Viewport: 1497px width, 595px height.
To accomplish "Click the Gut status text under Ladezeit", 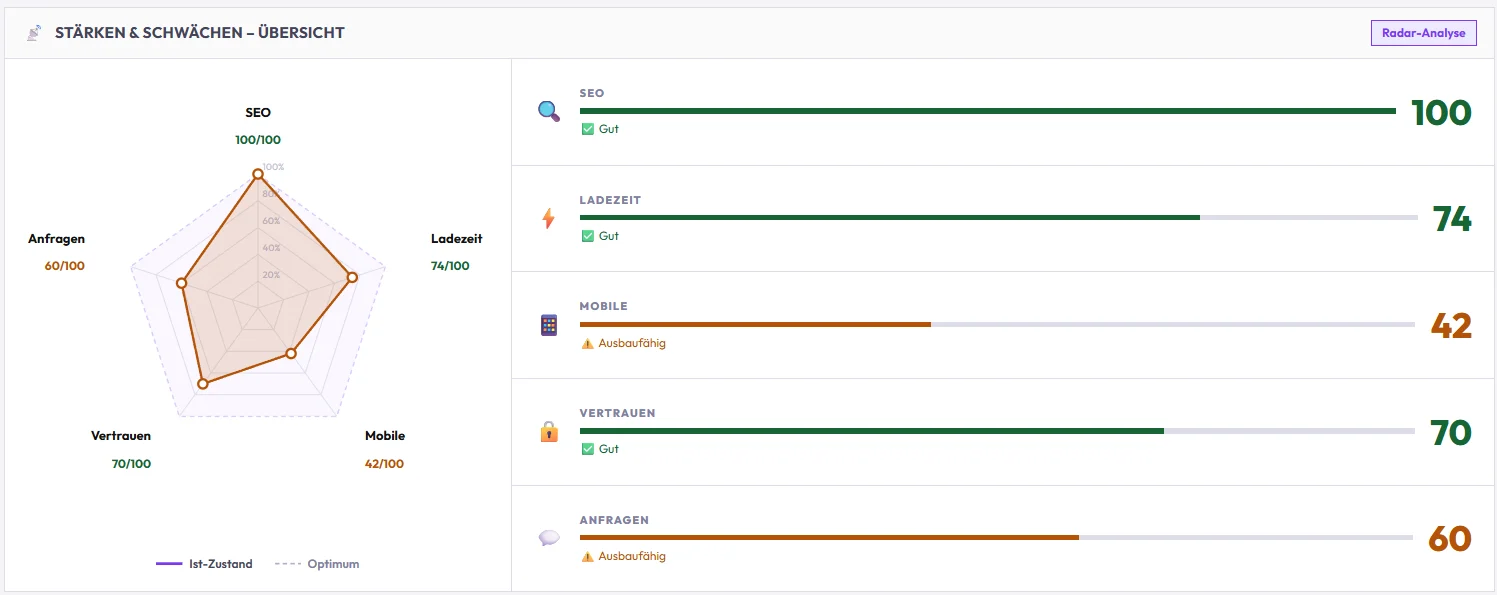I will (x=609, y=236).
